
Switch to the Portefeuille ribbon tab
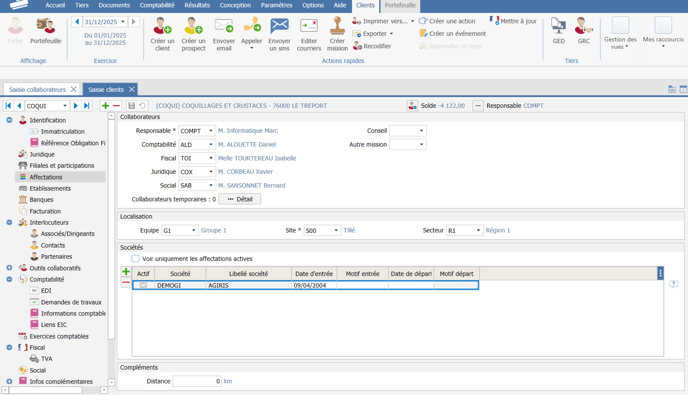click(400, 5)
